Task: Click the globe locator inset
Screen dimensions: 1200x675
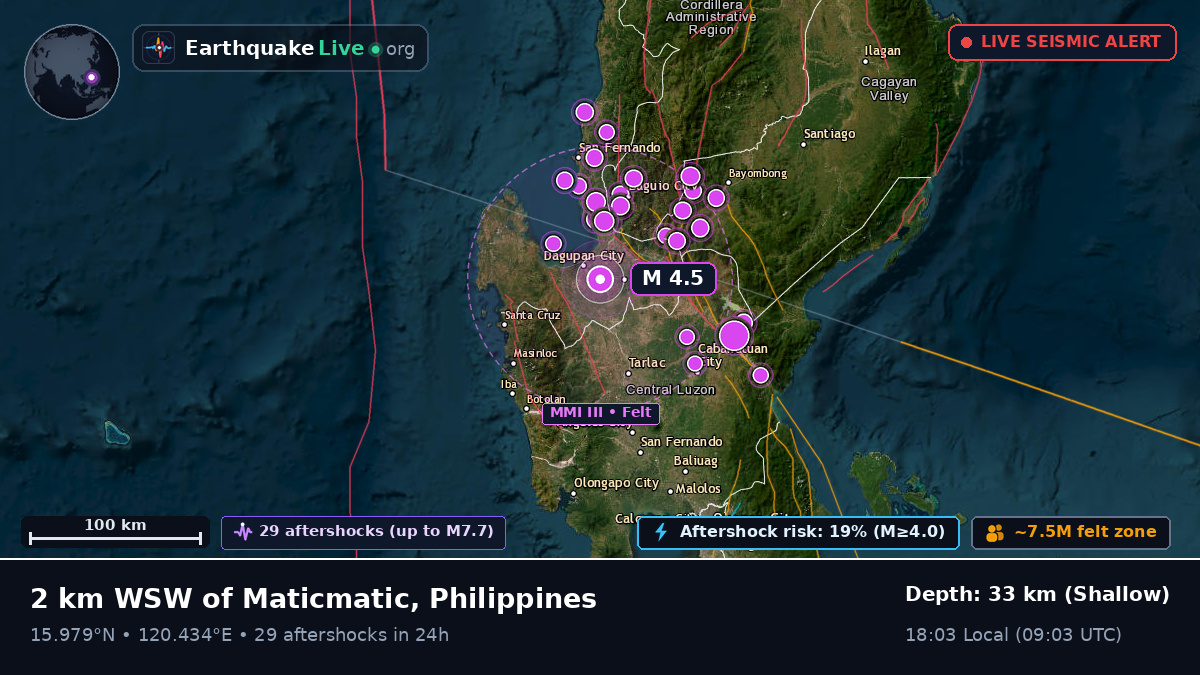Action: click(72, 72)
